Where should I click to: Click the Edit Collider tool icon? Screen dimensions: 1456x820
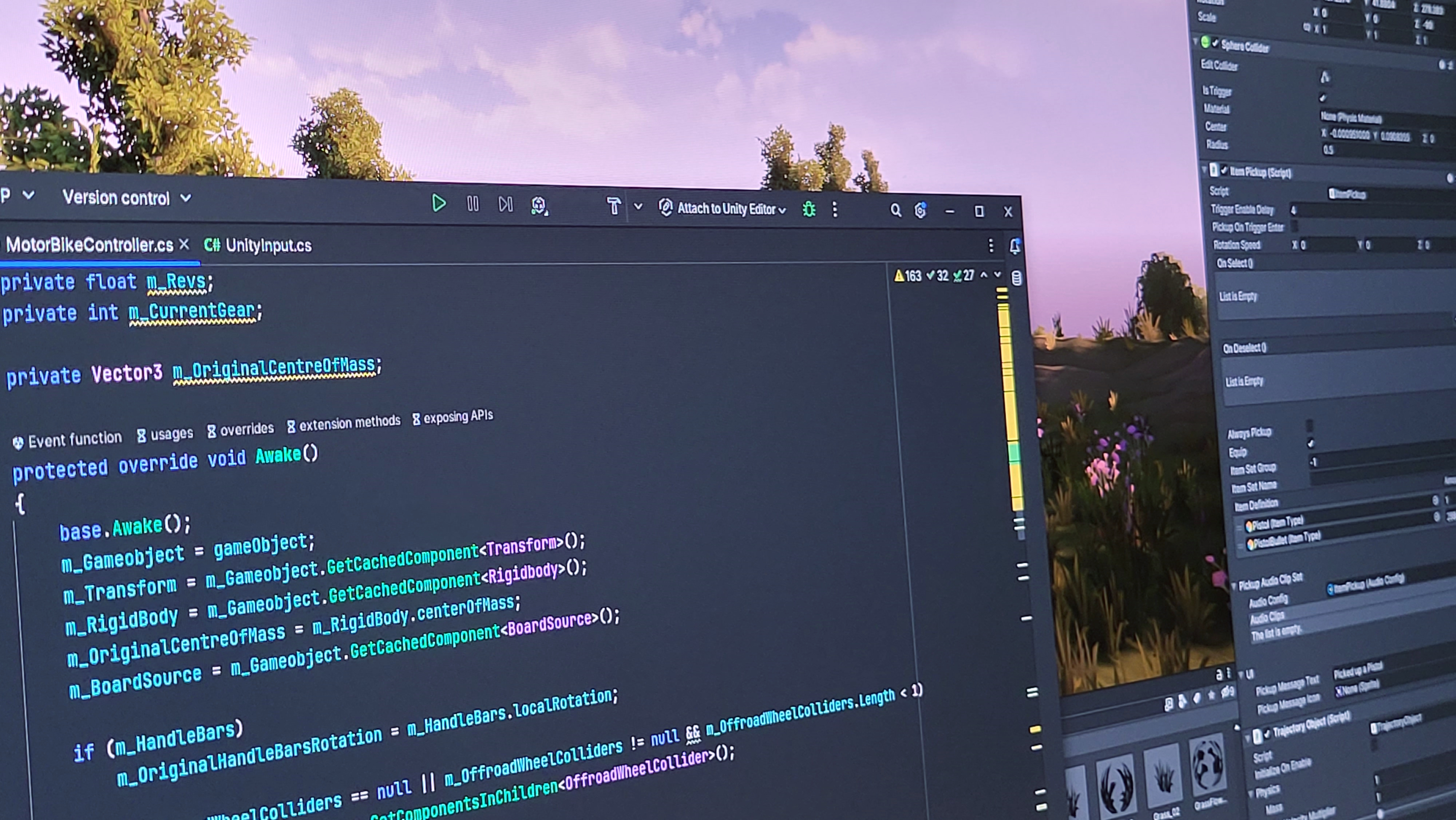coord(1324,76)
